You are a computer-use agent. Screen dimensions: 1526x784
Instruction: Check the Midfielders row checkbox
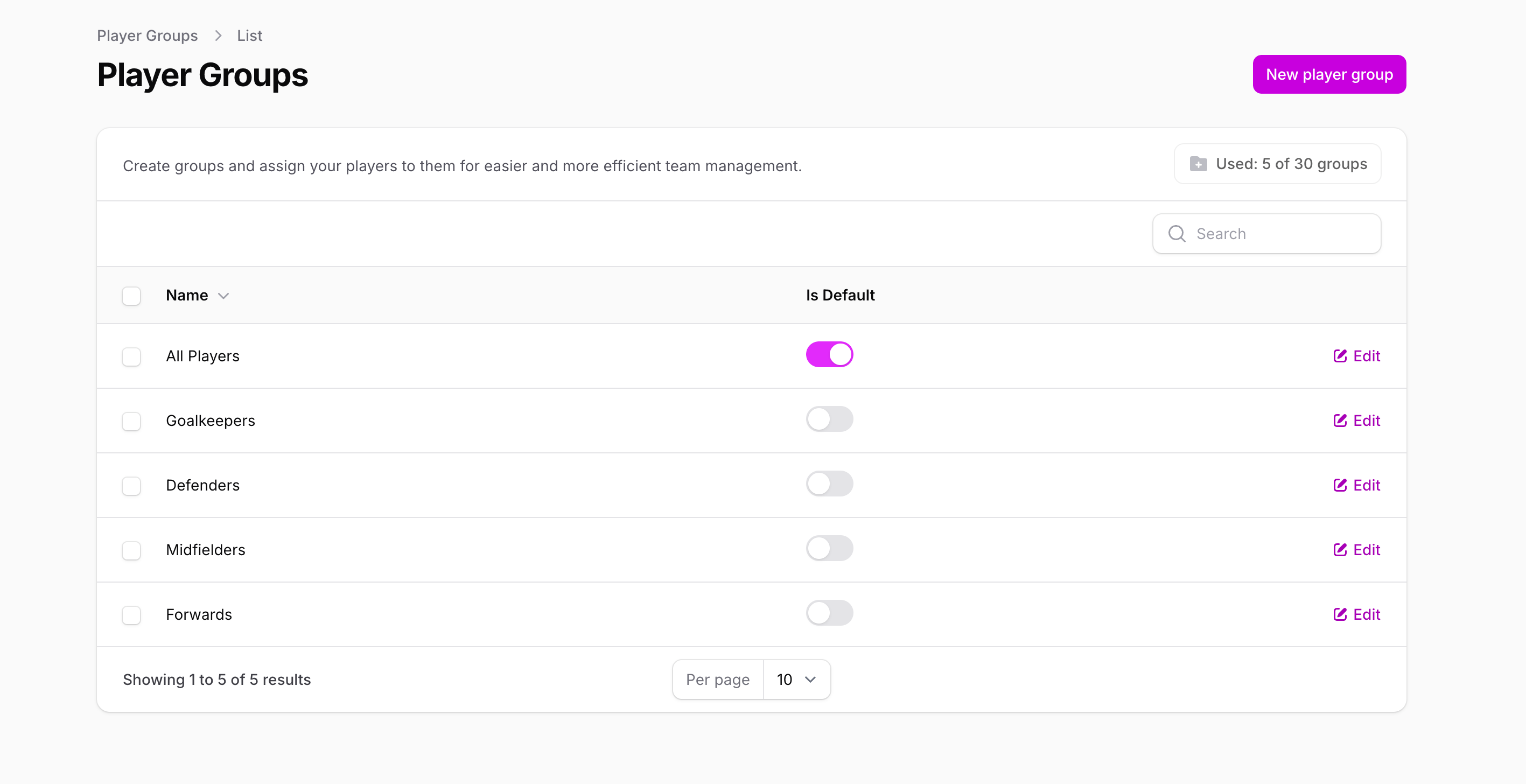[x=131, y=550]
